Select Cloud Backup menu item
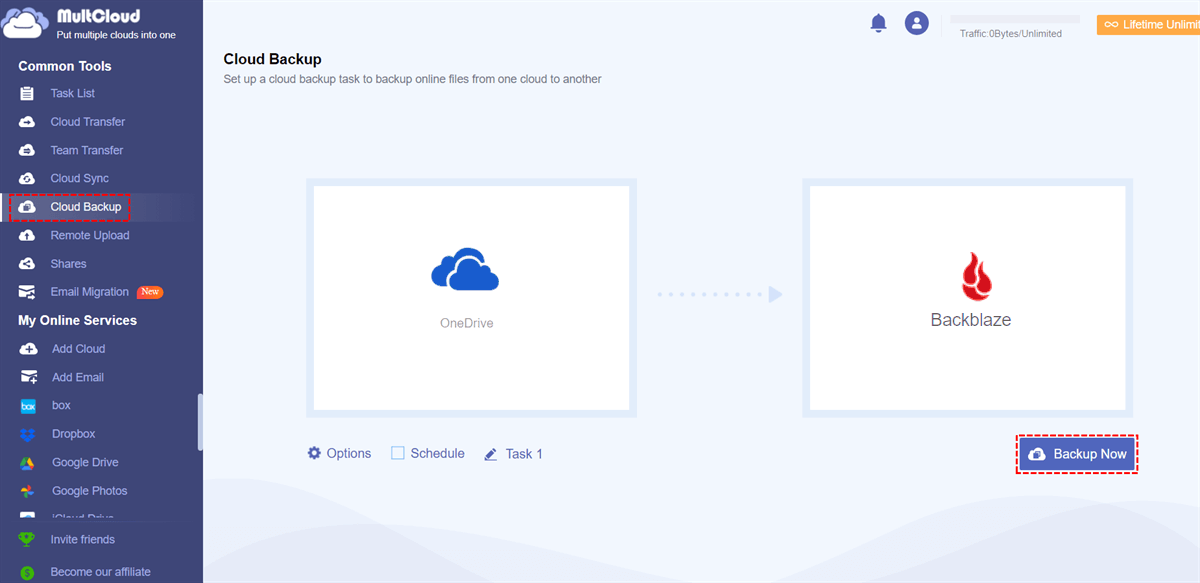 click(x=86, y=207)
